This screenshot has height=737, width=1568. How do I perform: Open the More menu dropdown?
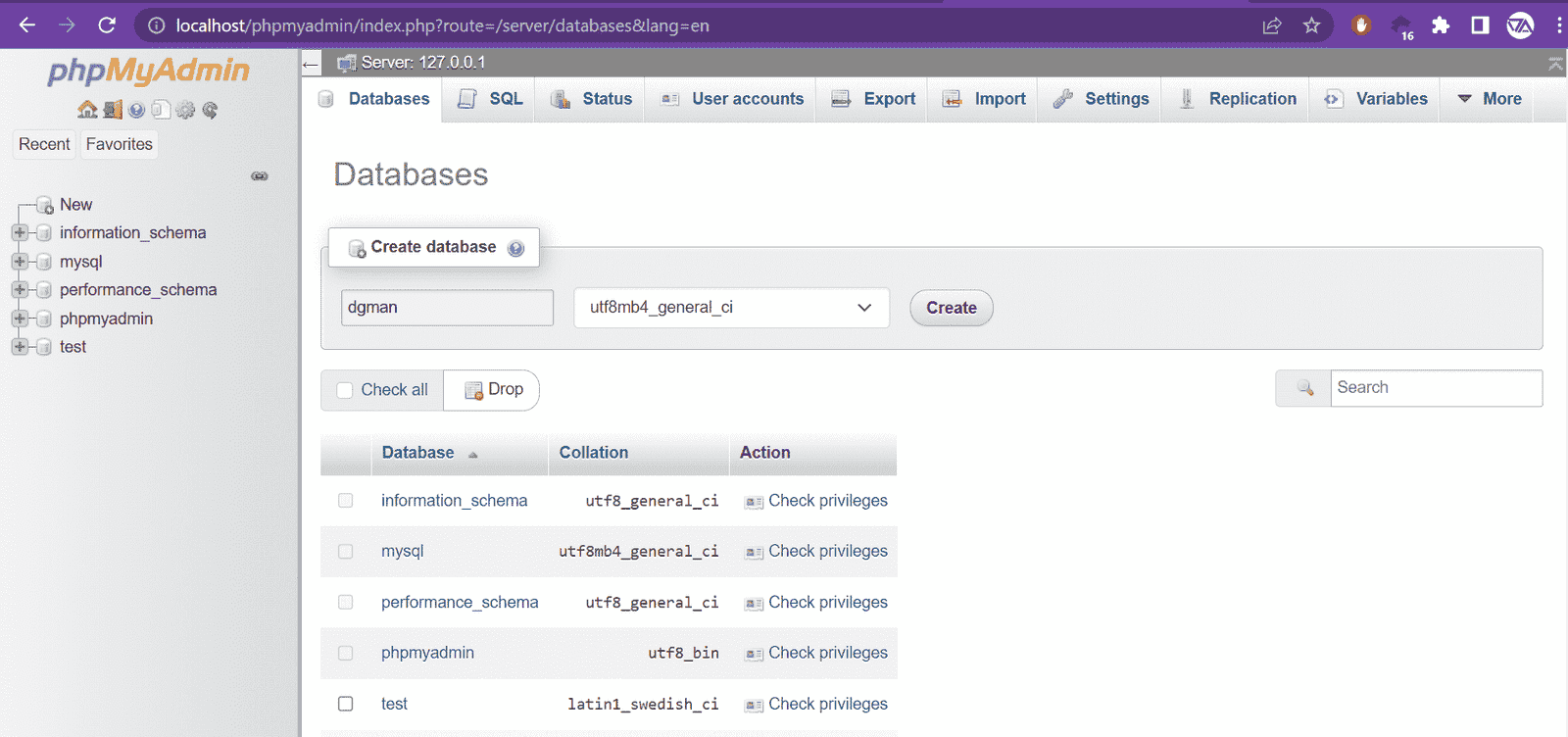pos(1490,99)
